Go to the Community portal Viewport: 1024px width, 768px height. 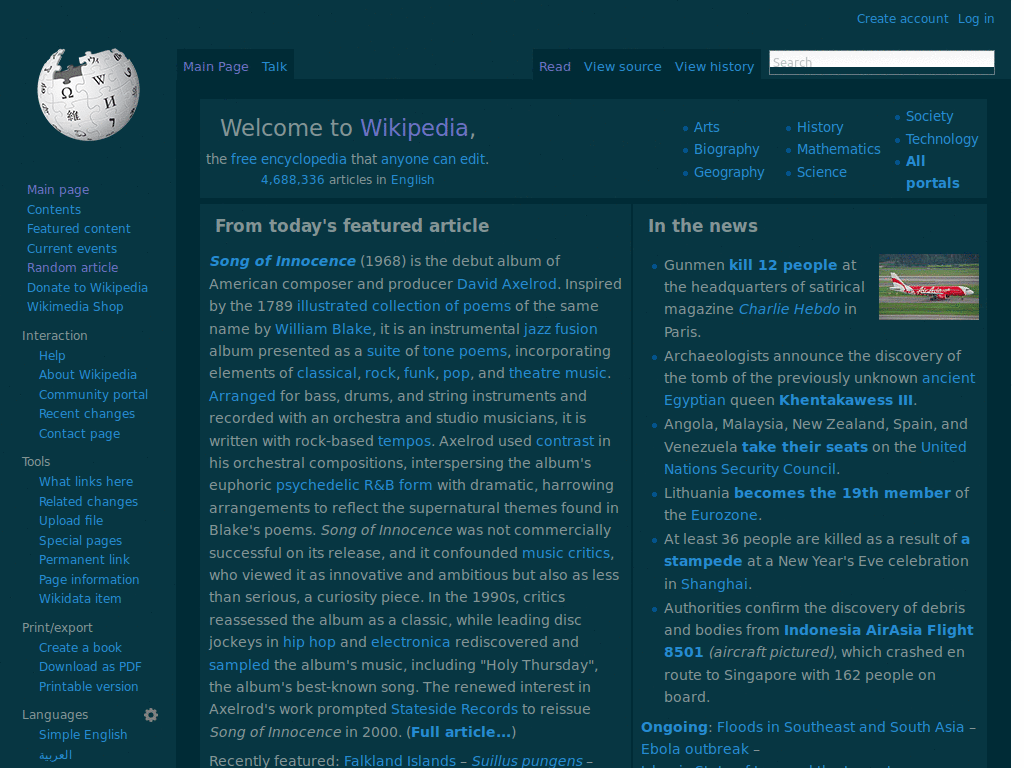(93, 394)
